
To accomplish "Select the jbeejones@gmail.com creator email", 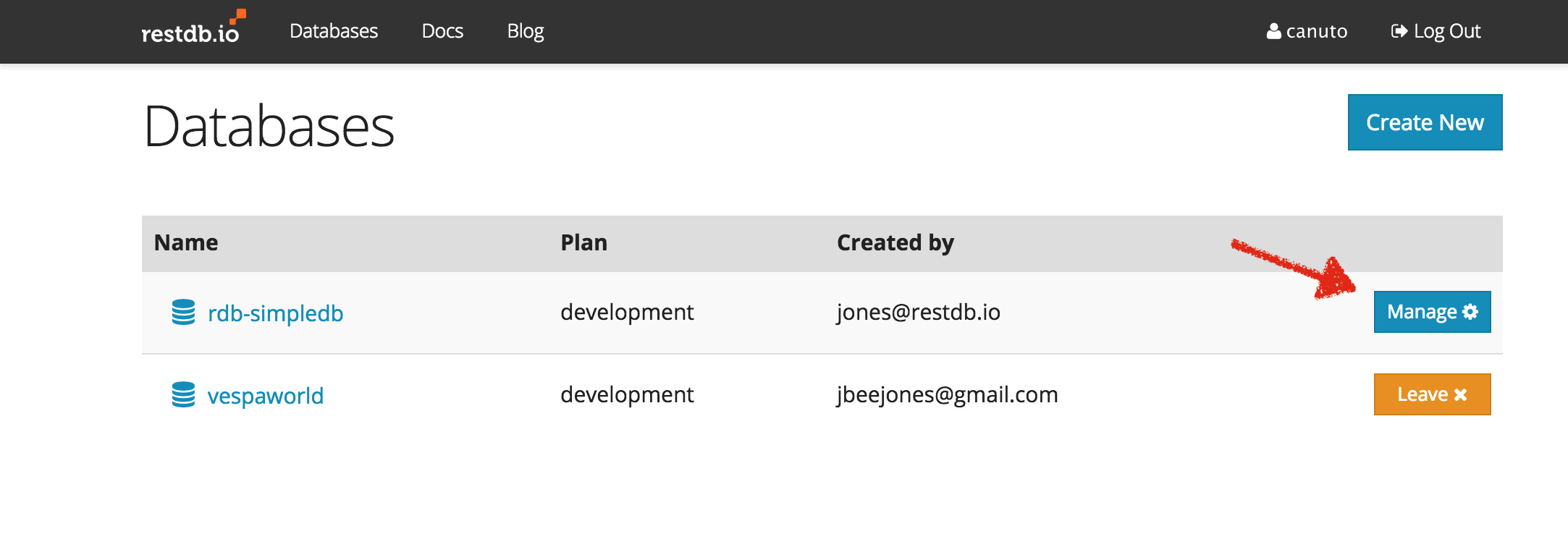I will 947,394.
